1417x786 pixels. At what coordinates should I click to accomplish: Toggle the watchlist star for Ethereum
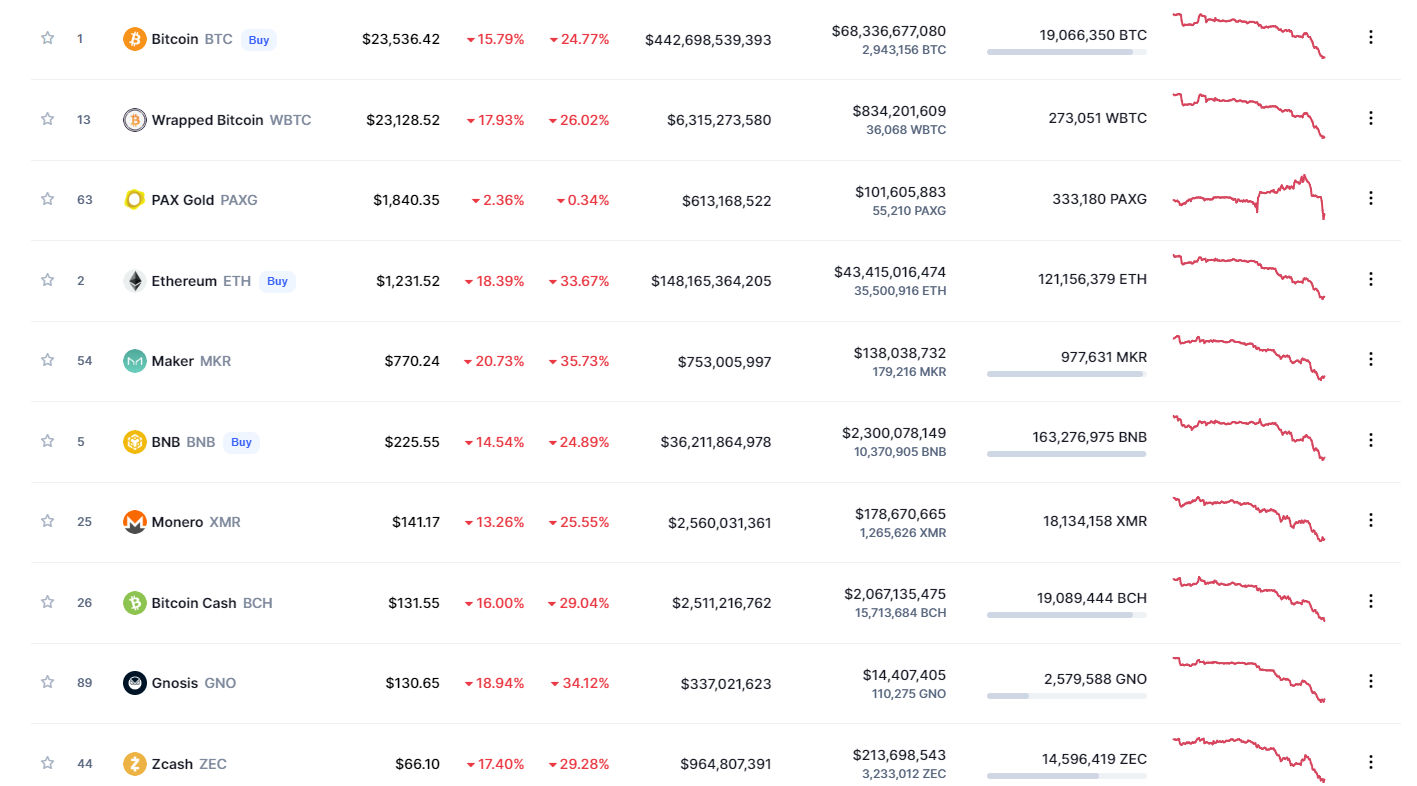pos(47,280)
